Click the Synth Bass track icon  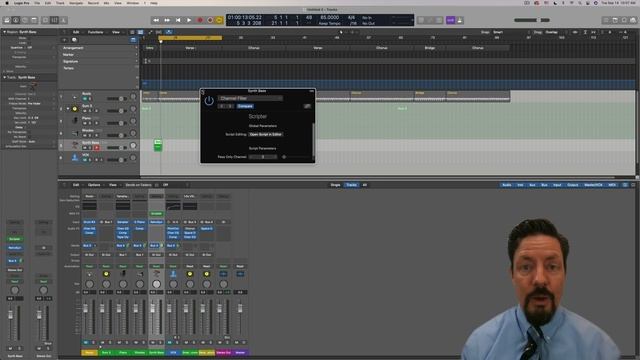pos(75,145)
